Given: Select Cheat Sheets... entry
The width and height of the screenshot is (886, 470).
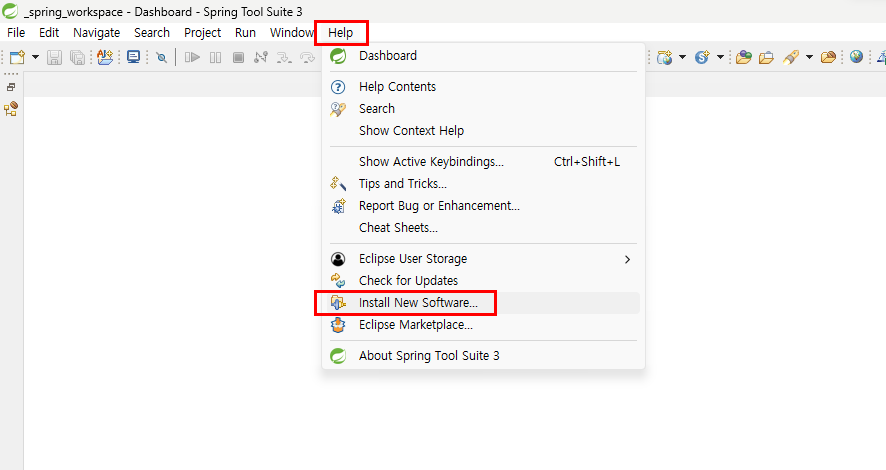Looking at the screenshot, I should (483, 228).
